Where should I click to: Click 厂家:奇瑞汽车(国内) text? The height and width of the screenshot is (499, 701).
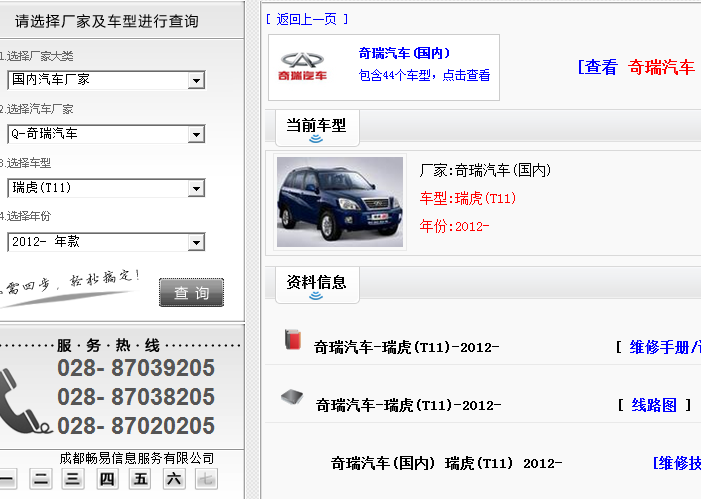pyautogui.click(x=485, y=170)
